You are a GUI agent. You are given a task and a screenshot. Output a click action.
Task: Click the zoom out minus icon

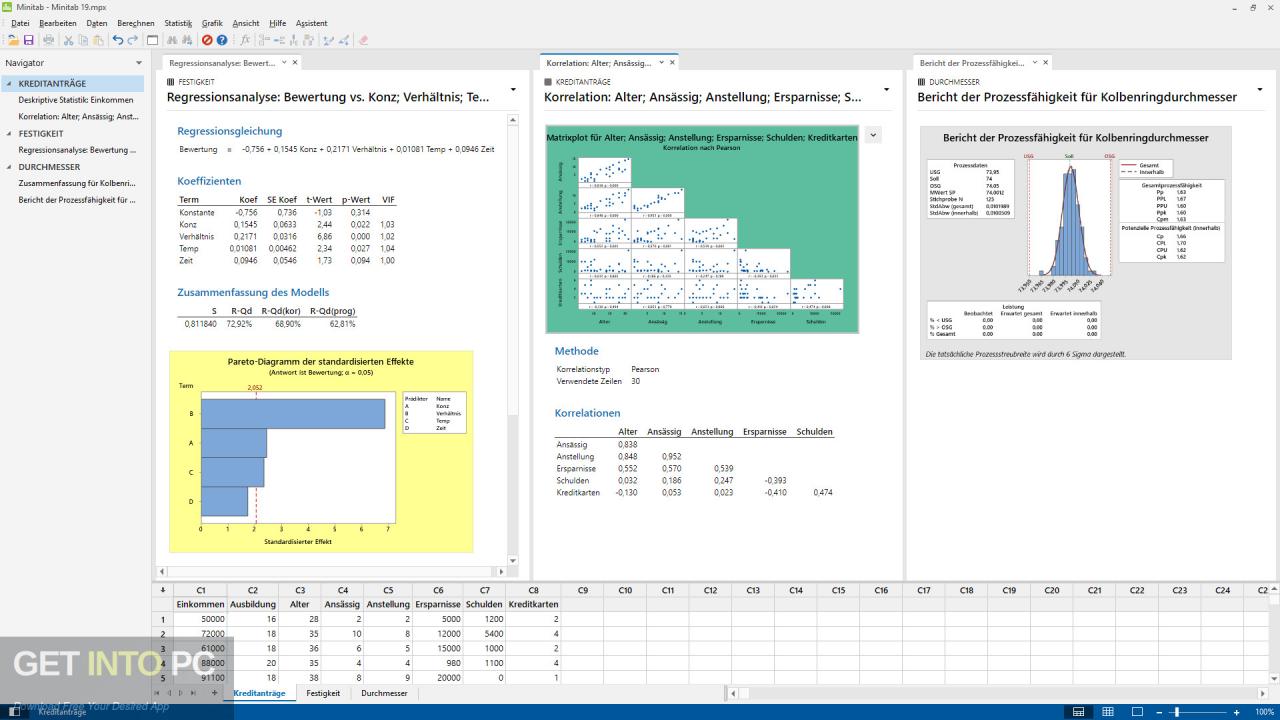tap(1159, 712)
